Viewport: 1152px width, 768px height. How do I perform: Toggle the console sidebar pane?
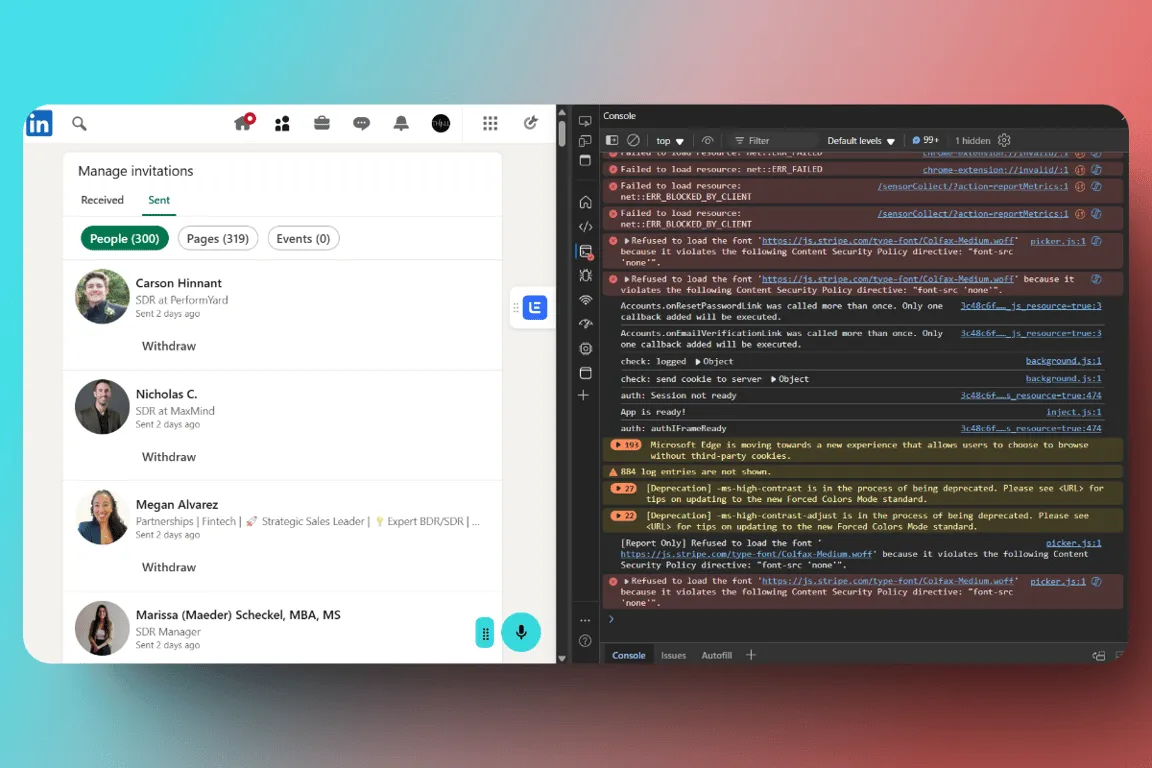(611, 140)
